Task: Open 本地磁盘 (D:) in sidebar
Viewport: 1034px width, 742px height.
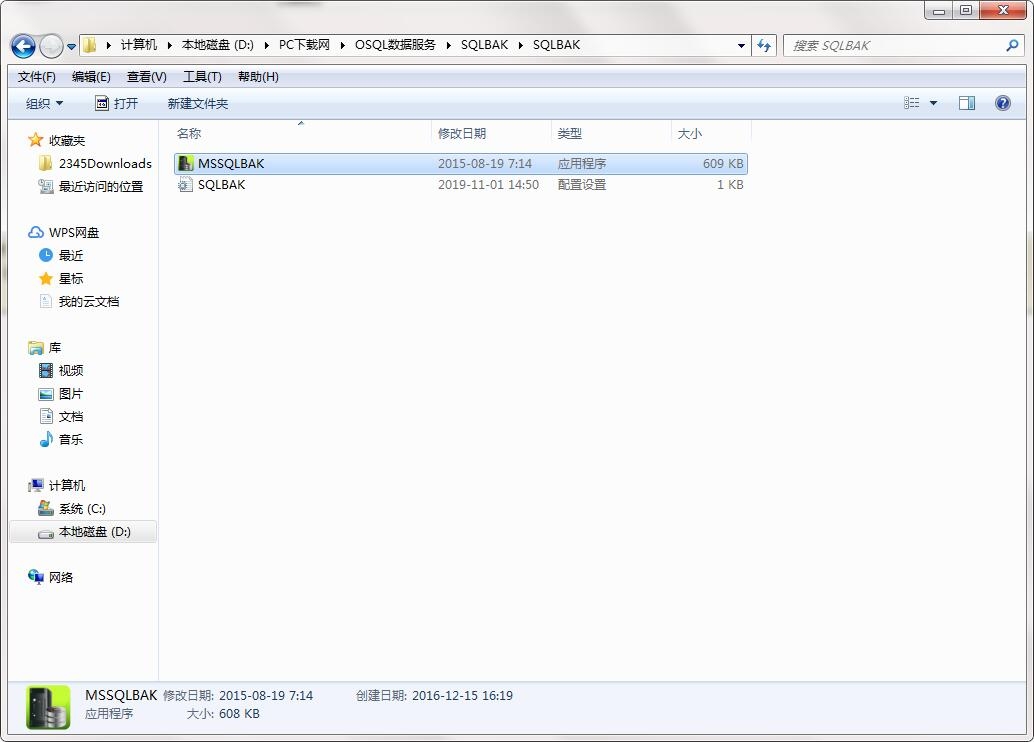Action: click(x=94, y=532)
